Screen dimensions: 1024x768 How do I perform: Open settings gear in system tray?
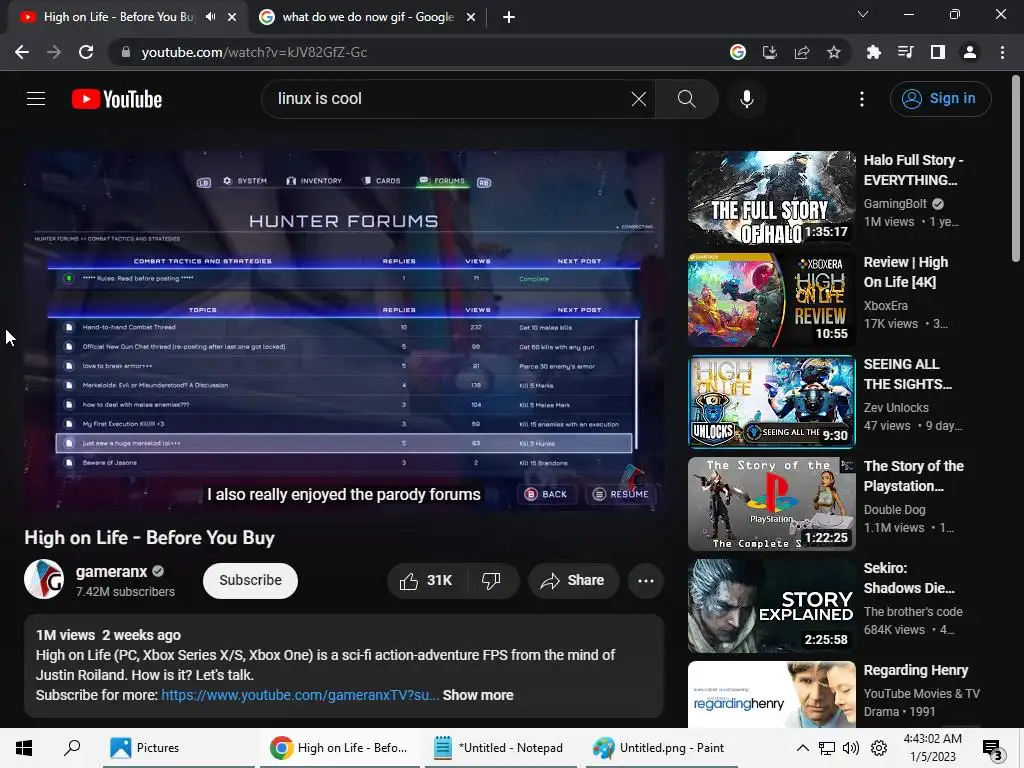[879, 748]
